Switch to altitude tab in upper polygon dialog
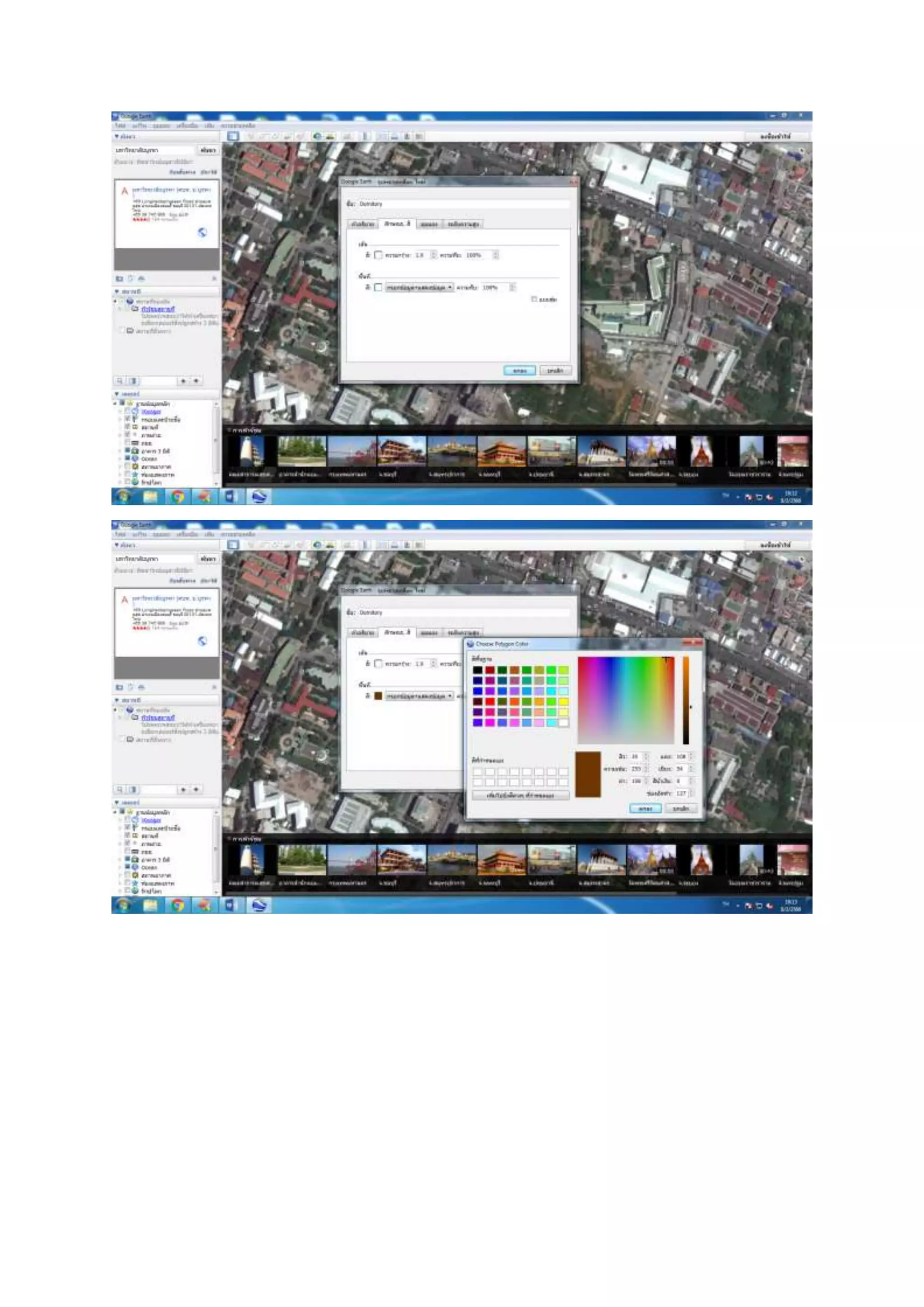Image resolution: width=924 pixels, height=1307 pixels. [463, 224]
